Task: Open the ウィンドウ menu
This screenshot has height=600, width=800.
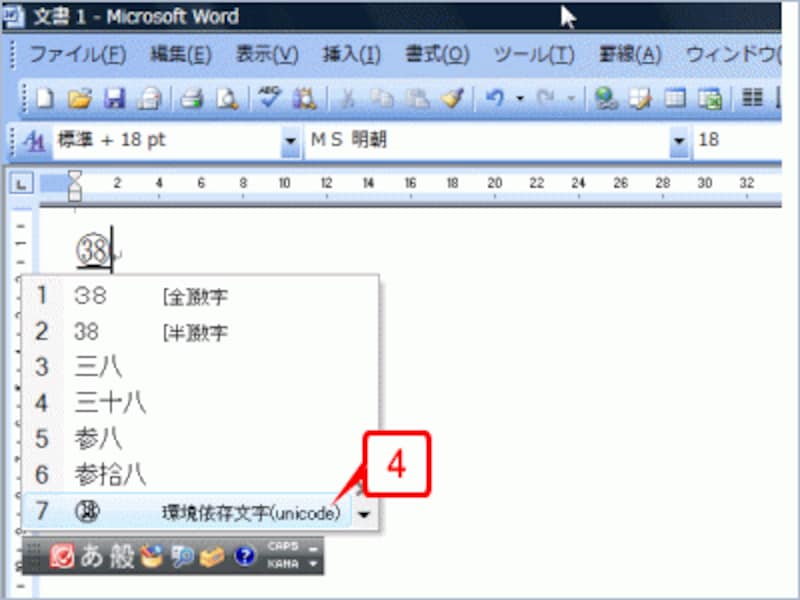Action: [733, 54]
